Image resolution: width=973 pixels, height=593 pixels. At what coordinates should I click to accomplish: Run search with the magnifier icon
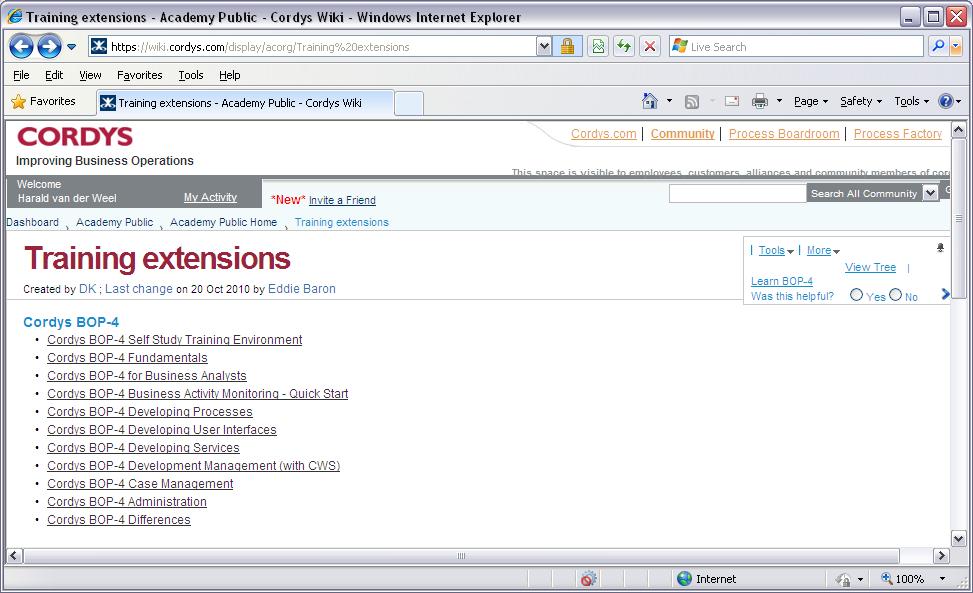[938, 47]
